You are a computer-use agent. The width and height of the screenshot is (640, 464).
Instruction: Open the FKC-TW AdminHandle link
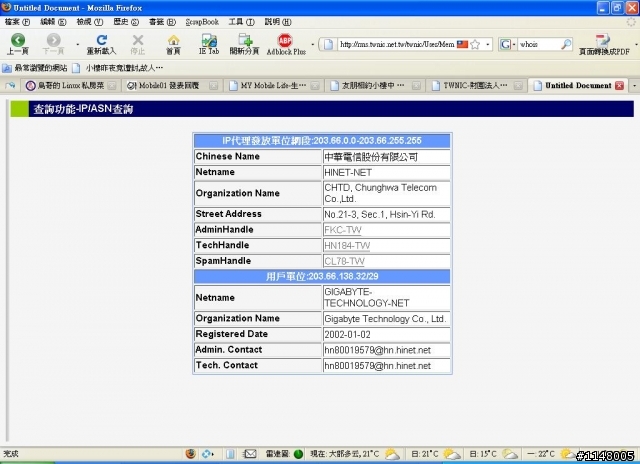(x=343, y=230)
